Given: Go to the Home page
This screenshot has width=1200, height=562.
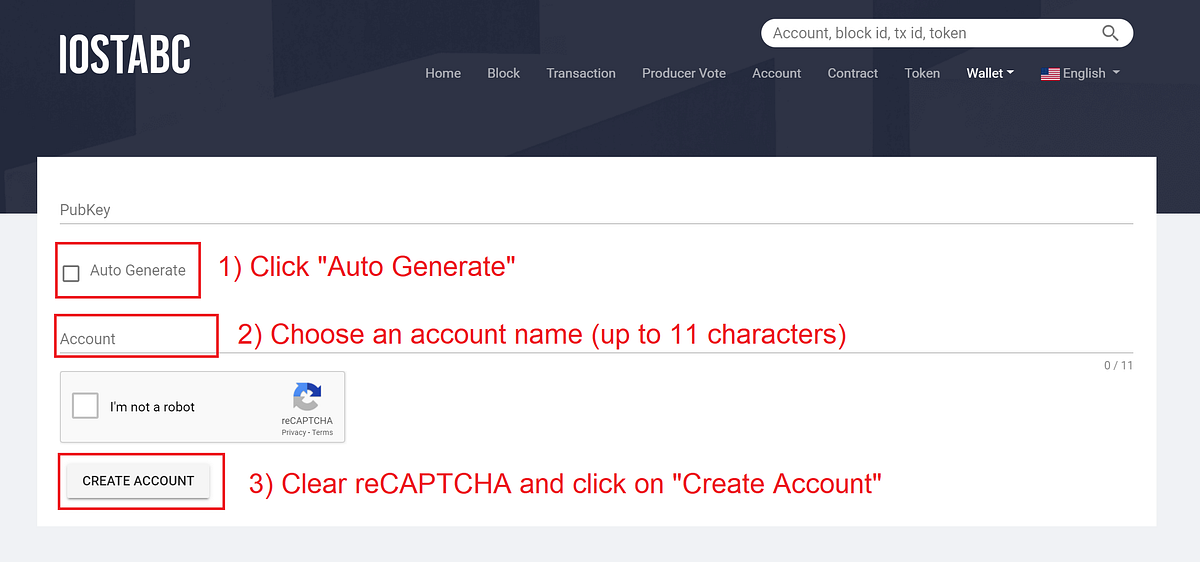Looking at the screenshot, I should pyautogui.click(x=443, y=73).
